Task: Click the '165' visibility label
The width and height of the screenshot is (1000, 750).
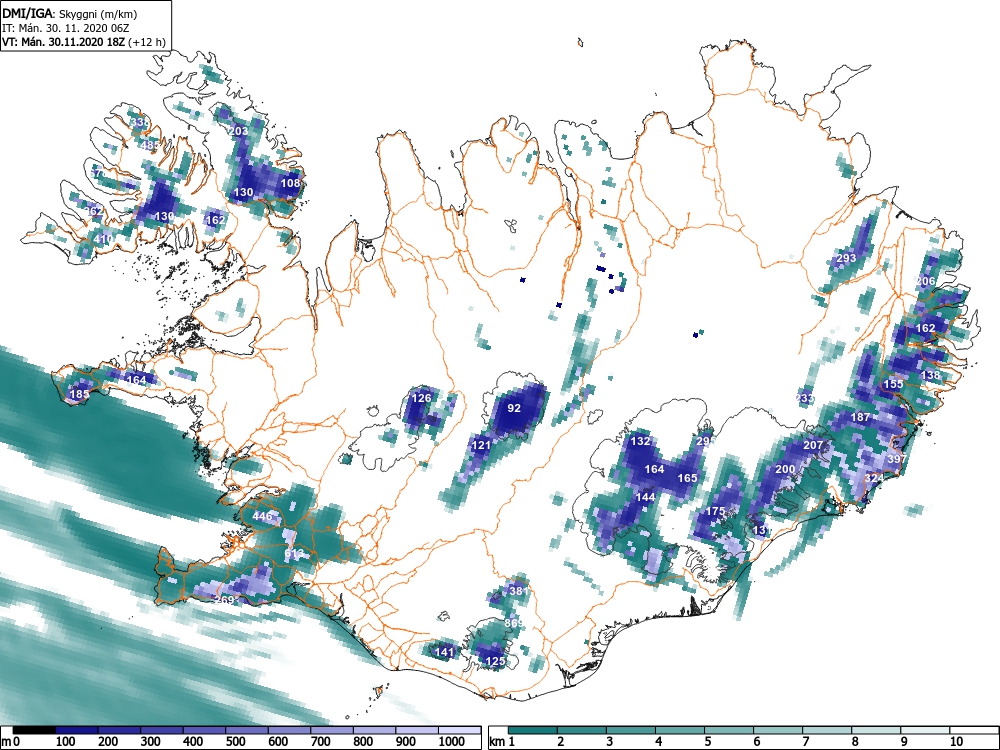Action: pyautogui.click(x=688, y=478)
